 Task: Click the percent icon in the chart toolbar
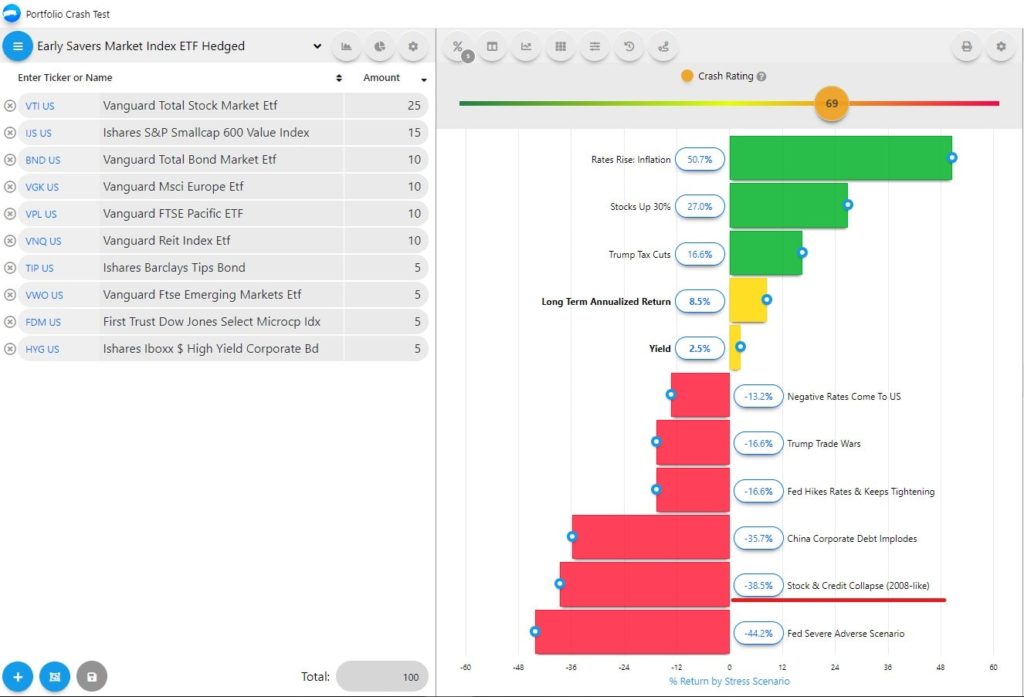pyautogui.click(x=458, y=46)
